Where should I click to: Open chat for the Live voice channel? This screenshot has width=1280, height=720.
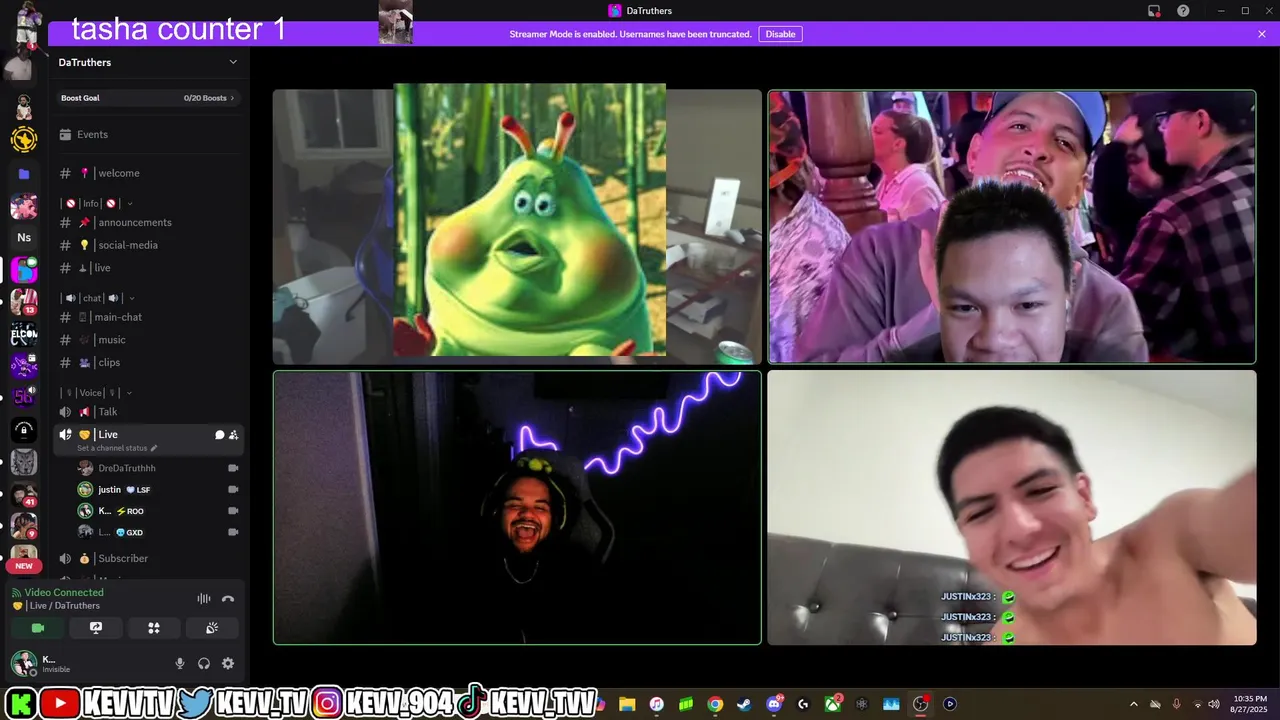(x=219, y=435)
